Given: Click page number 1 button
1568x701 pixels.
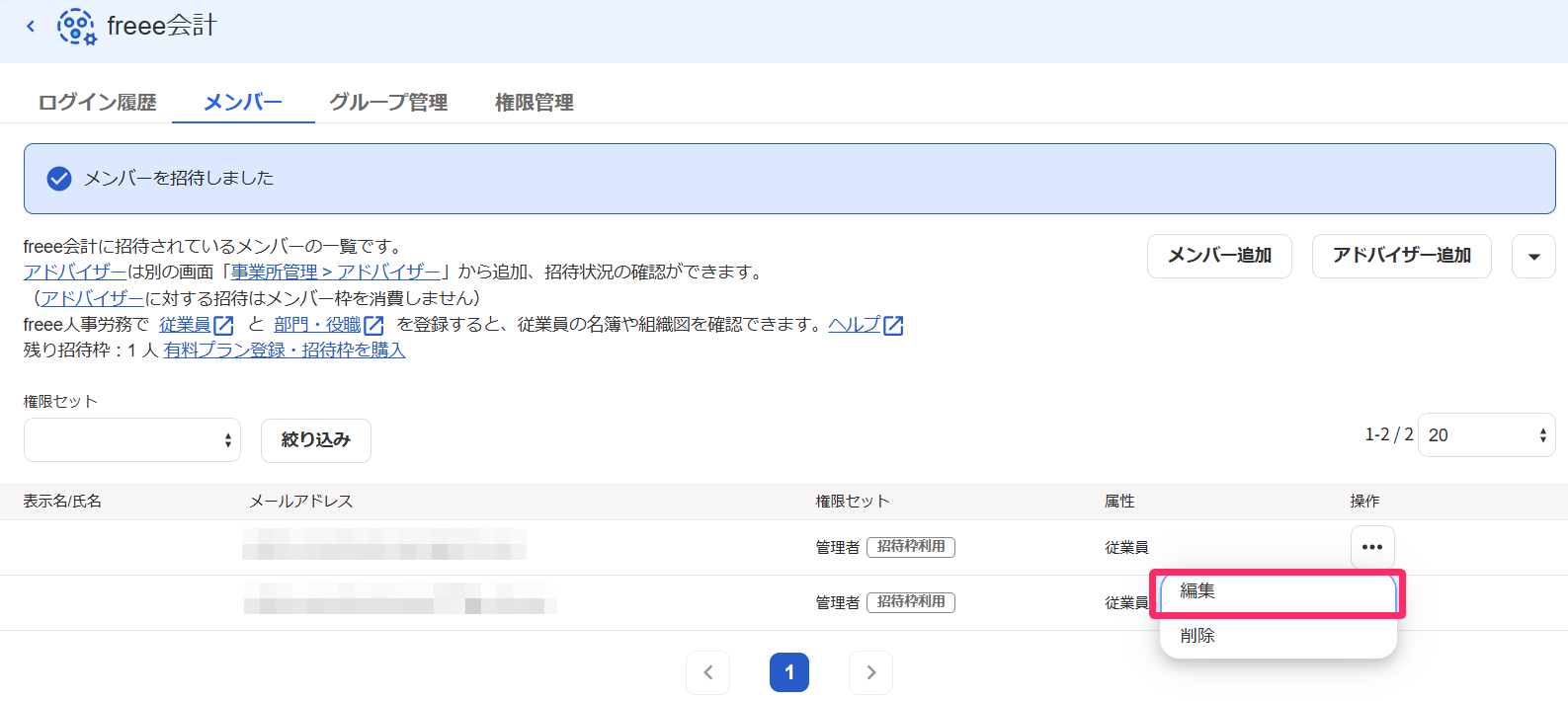Looking at the screenshot, I should (x=789, y=672).
